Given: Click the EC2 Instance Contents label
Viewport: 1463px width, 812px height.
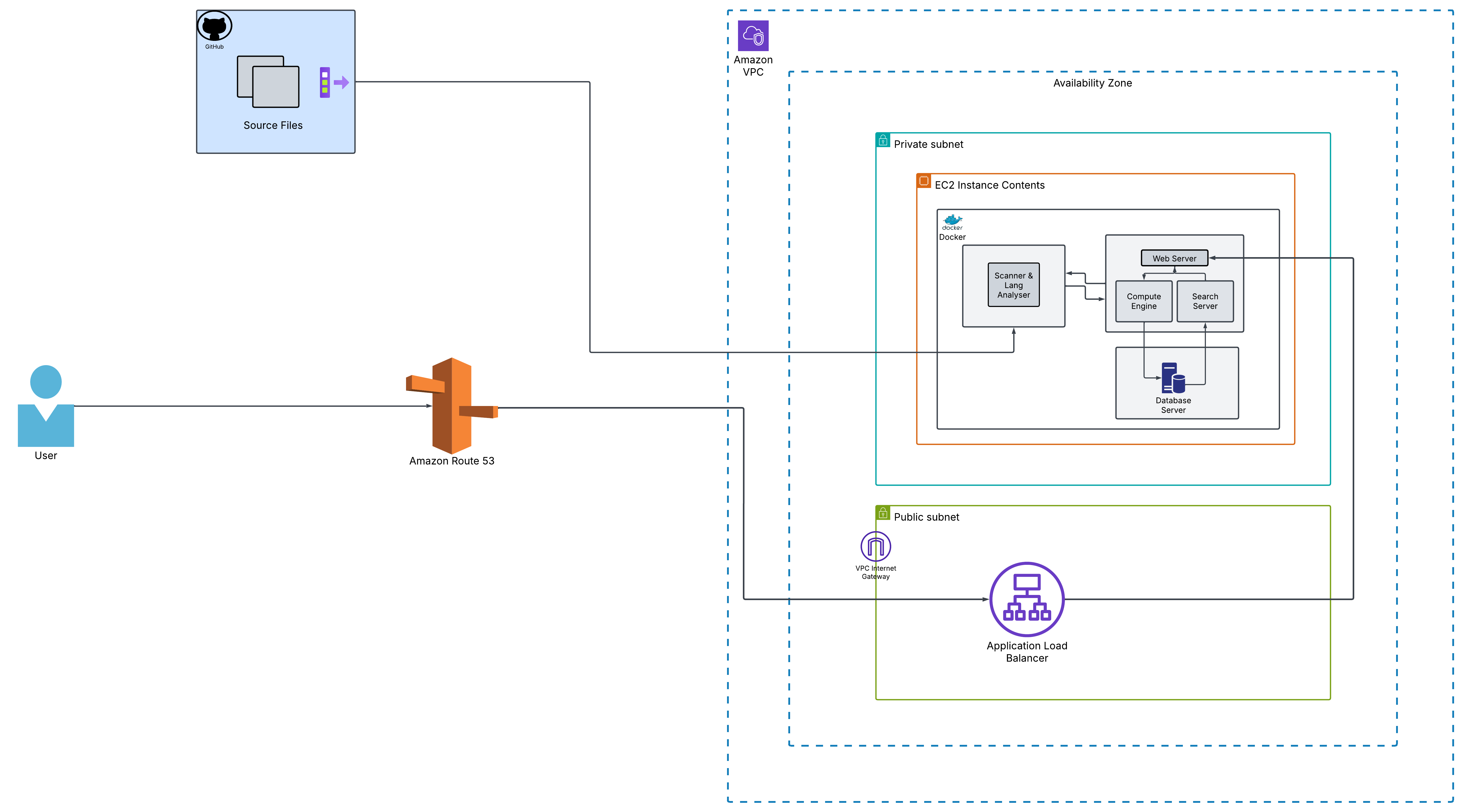Looking at the screenshot, I should pyautogui.click(x=989, y=185).
